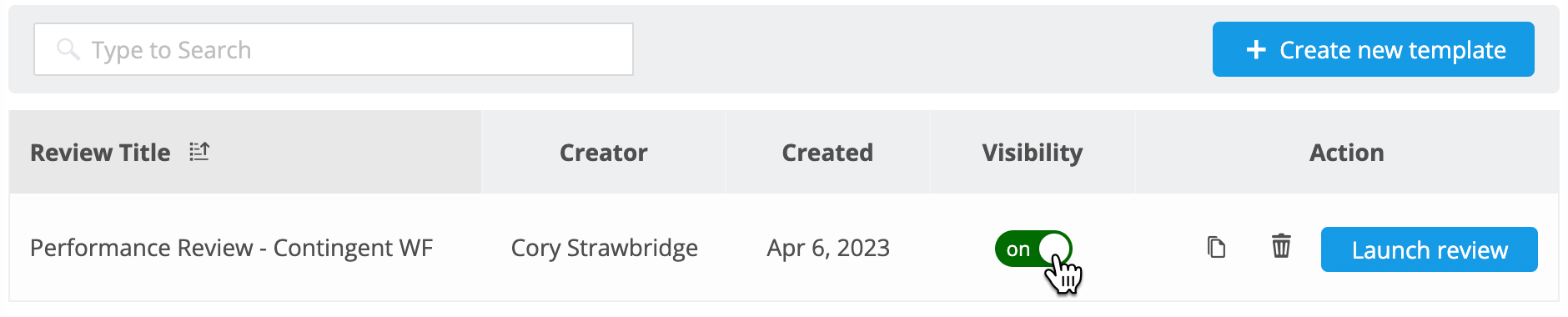Click the Visibility column header
The width and height of the screenshot is (1568, 317).
(1033, 153)
